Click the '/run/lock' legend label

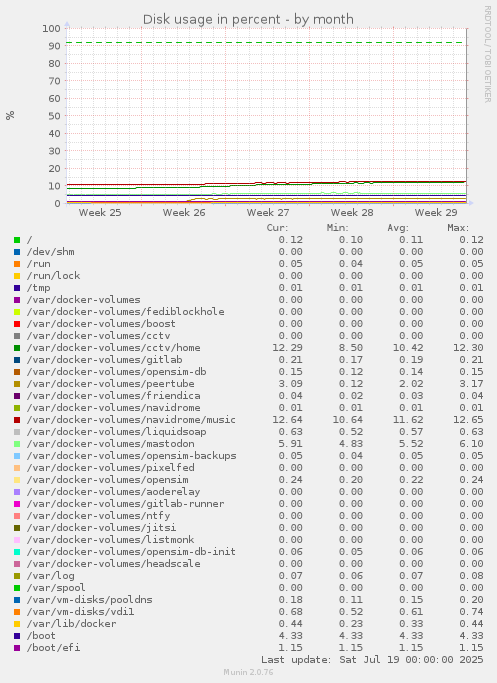pyautogui.click(x=54, y=276)
